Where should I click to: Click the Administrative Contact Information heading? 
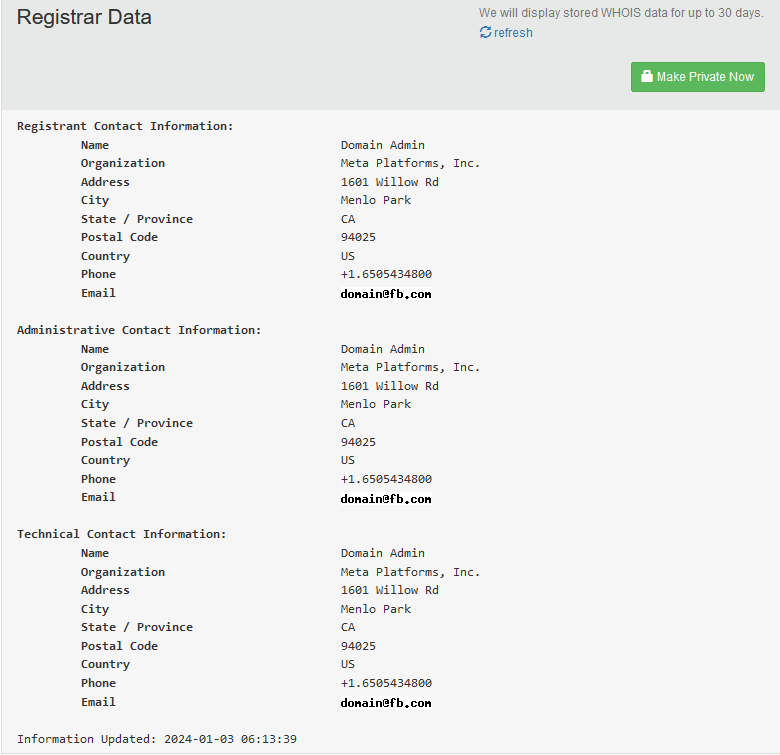139,330
